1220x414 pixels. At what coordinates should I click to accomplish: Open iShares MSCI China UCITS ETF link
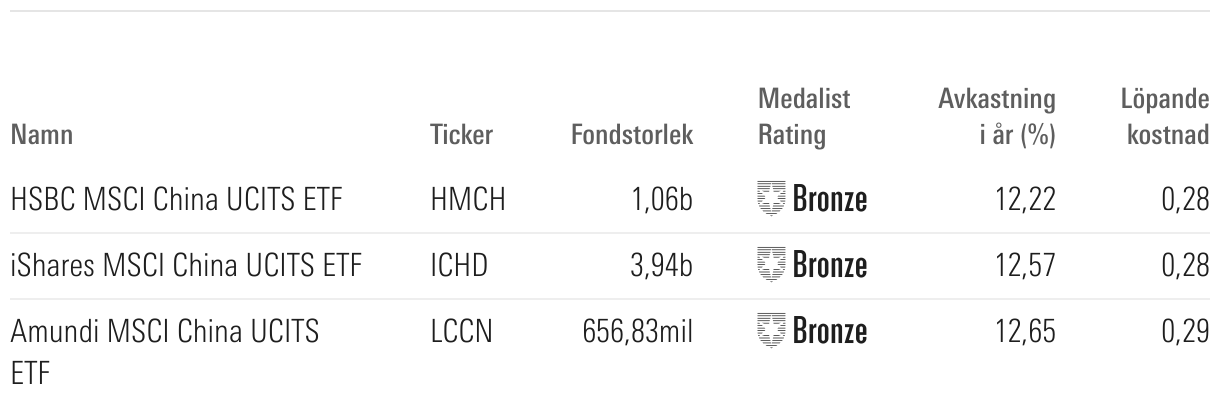pos(185,266)
